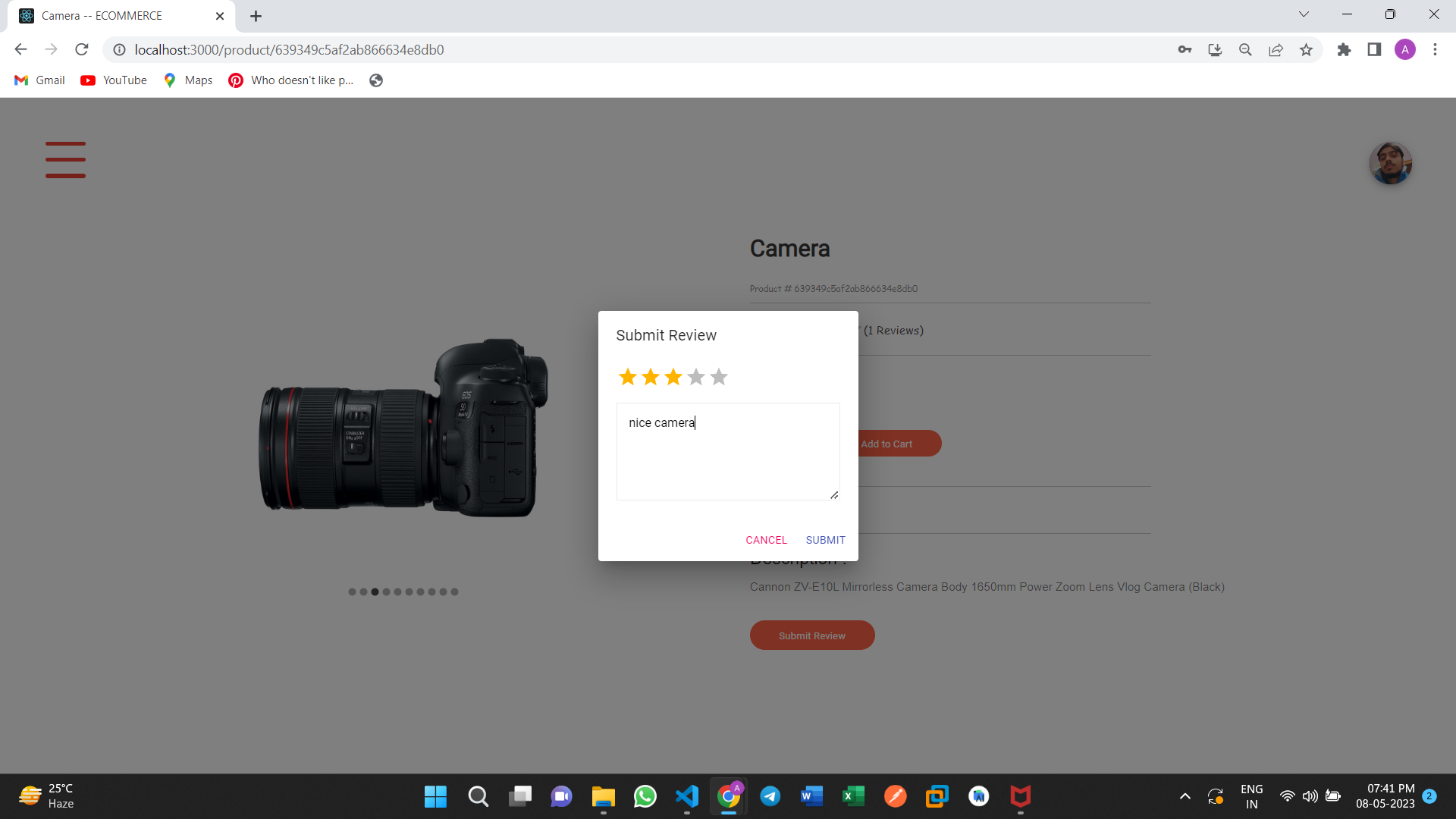The width and height of the screenshot is (1456, 819).
Task: Open browser extensions puzzle icon
Action: pyautogui.click(x=1344, y=49)
